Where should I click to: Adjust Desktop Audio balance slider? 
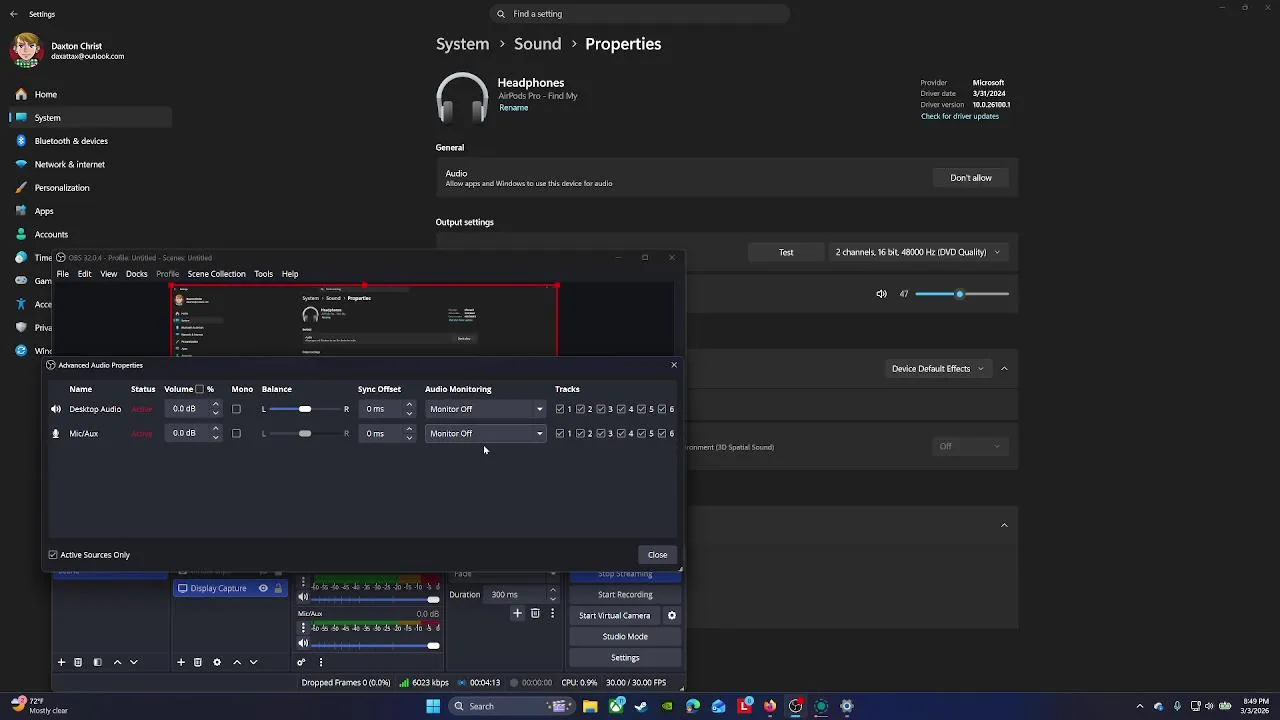coord(305,409)
